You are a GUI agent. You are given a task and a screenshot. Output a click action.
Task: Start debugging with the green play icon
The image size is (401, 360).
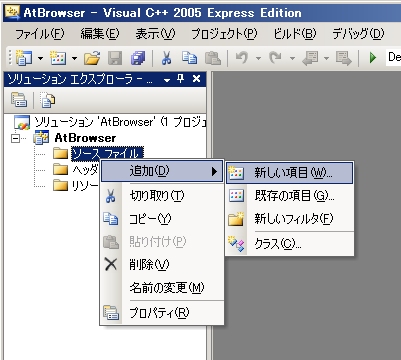click(x=373, y=58)
